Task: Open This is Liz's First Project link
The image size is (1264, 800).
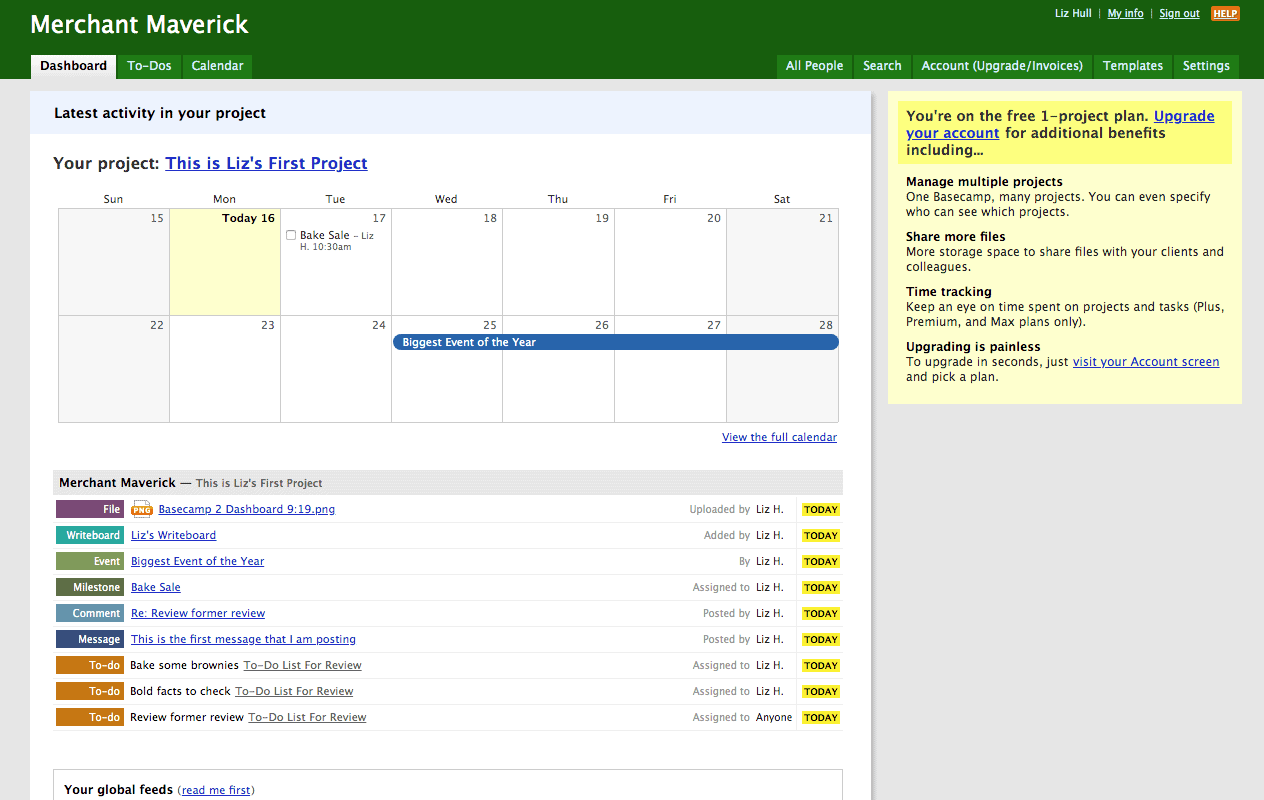Action: [266, 163]
